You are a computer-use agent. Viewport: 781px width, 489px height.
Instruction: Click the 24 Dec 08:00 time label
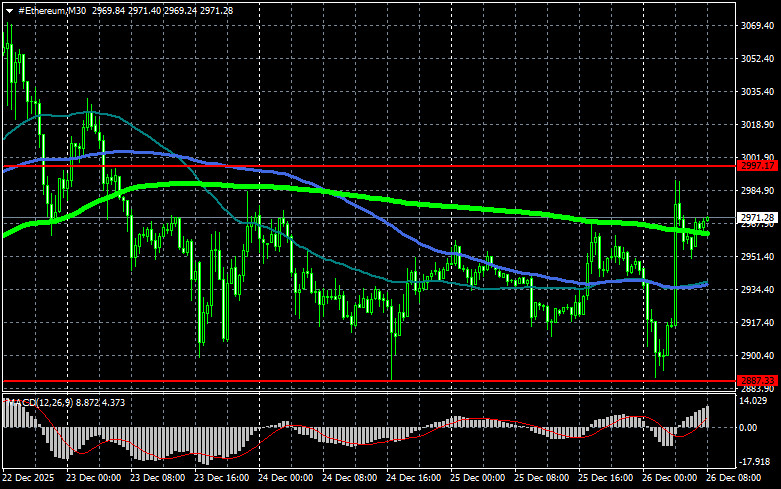click(349, 478)
